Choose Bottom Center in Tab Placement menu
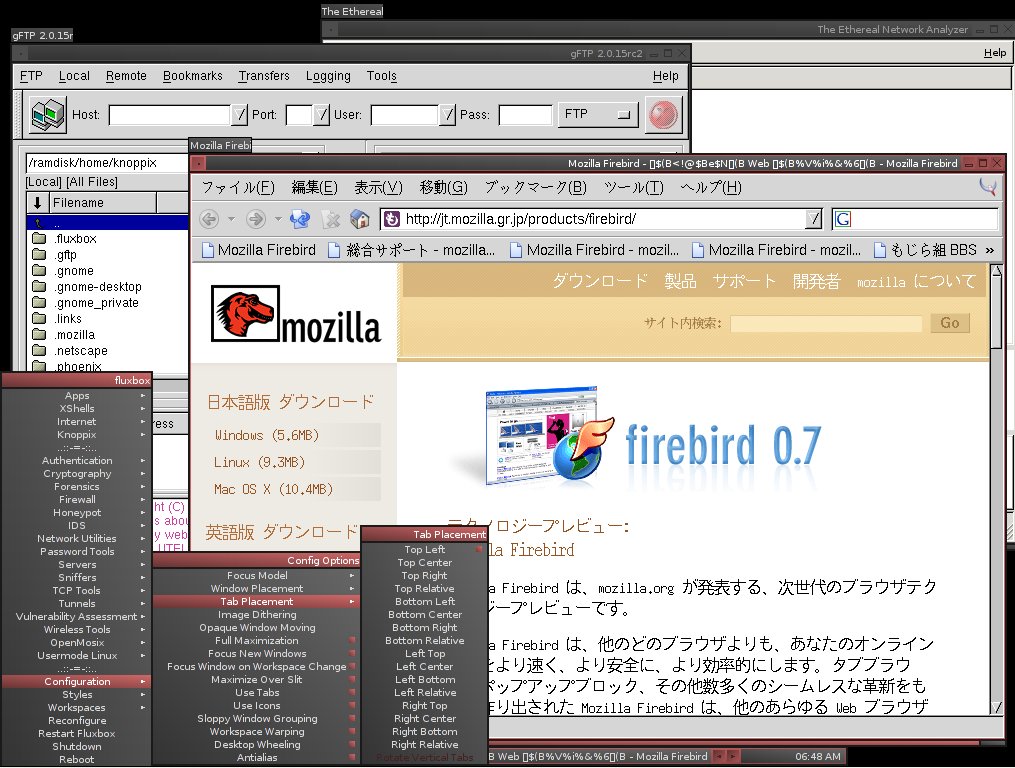This screenshot has width=1015, height=768. [424, 615]
